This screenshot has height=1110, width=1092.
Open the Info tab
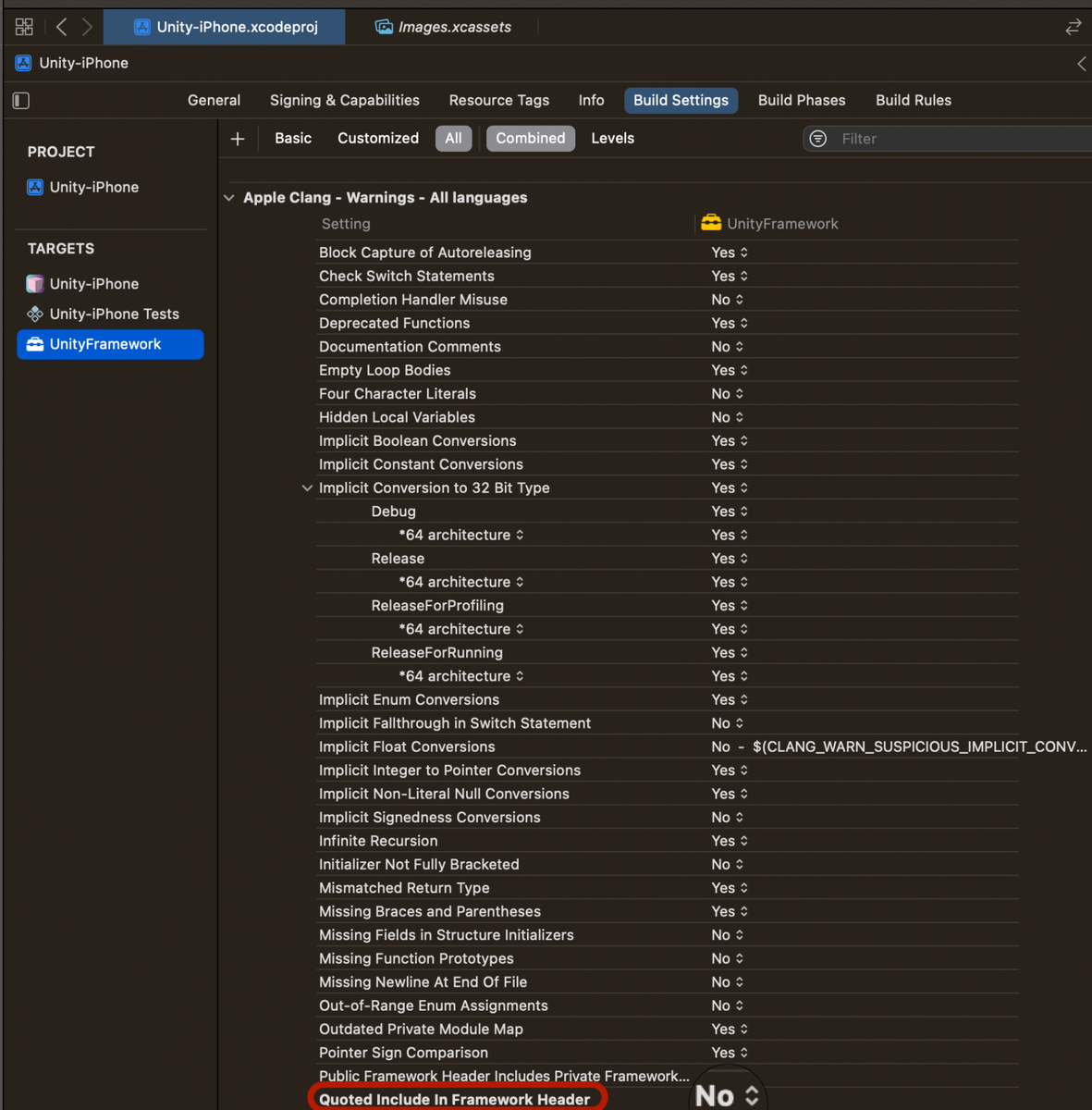pos(592,100)
